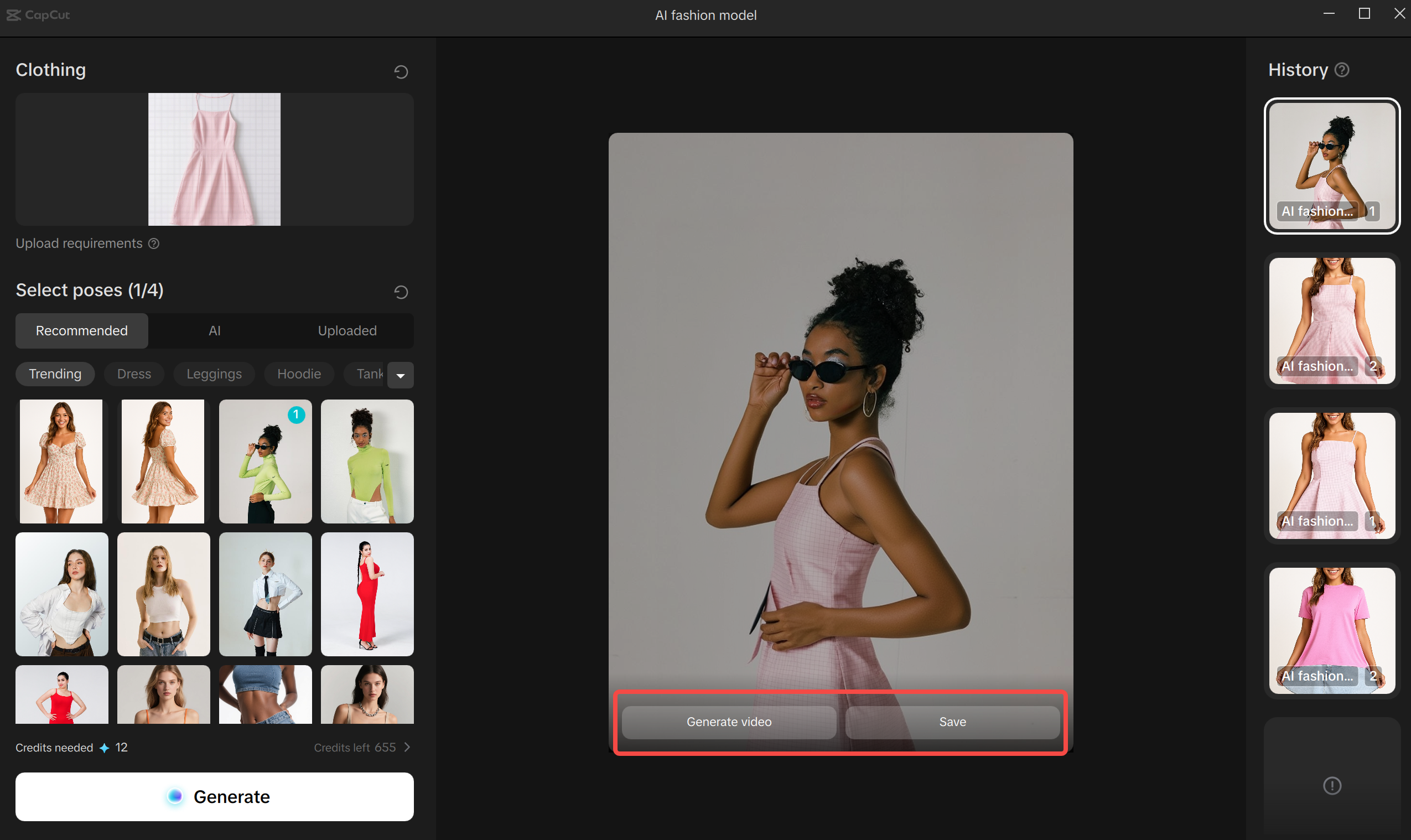Filter poses by Dress category
This screenshot has width=1411, height=840.
tap(134, 374)
